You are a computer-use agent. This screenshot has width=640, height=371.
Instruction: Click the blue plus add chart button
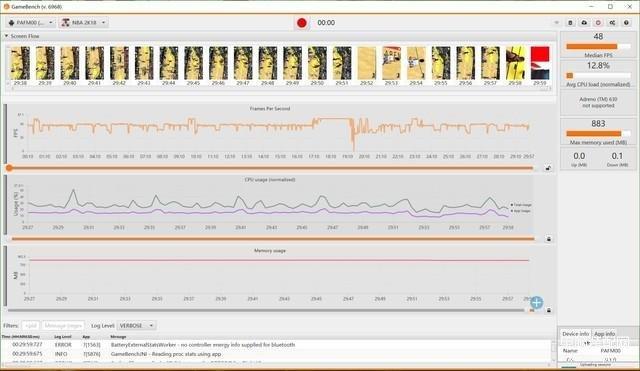(537, 302)
